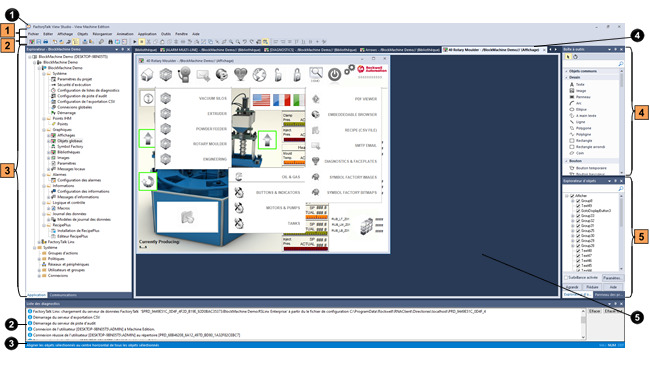Uncheck the GotoDisplayButton3 checkbox

tap(578, 210)
